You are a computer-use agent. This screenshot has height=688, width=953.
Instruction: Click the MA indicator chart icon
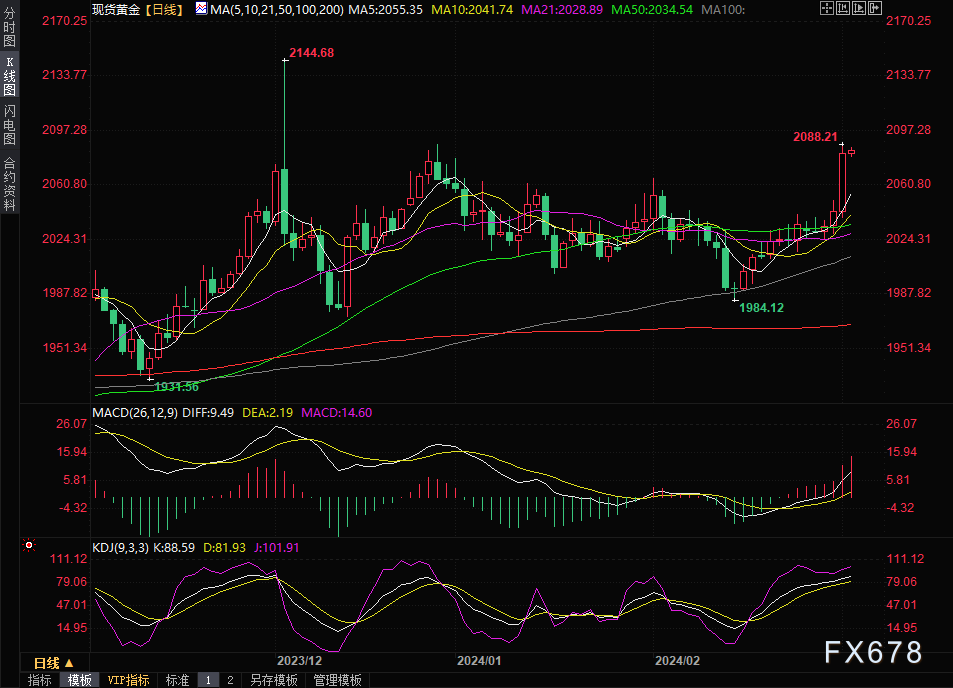202,8
